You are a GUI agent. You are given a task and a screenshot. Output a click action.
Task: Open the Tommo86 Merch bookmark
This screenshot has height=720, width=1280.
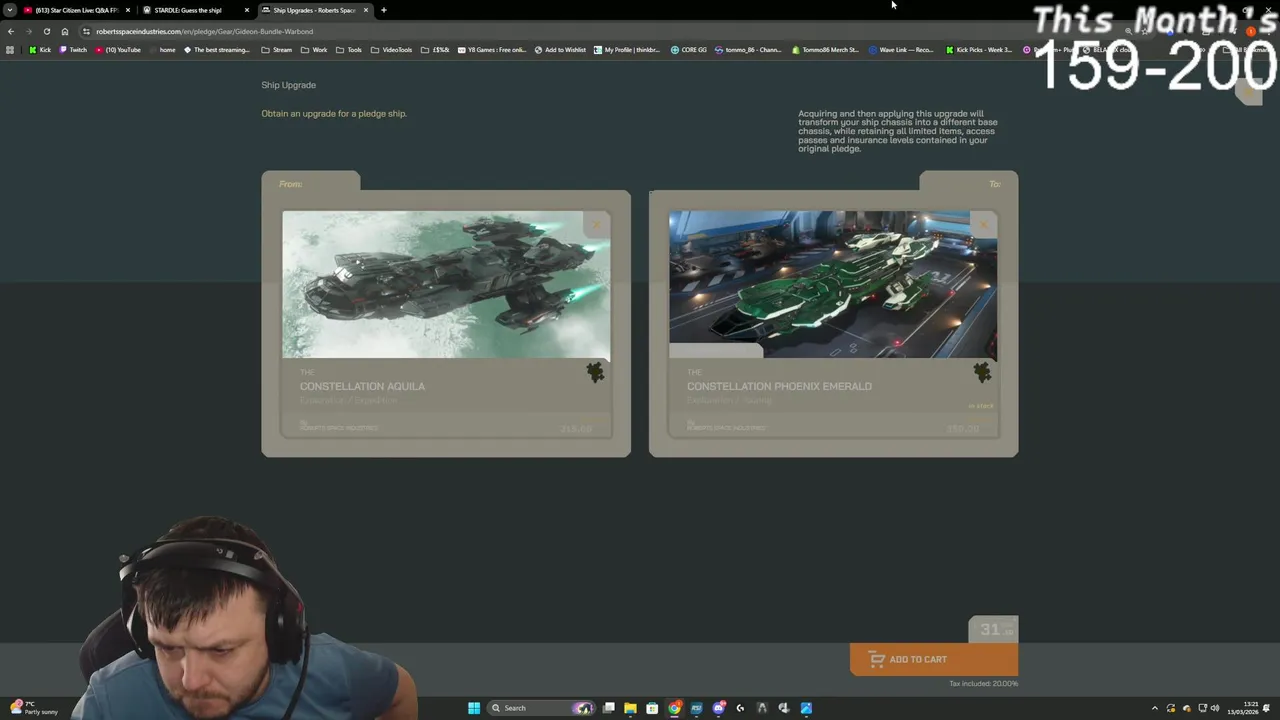(825, 49)
